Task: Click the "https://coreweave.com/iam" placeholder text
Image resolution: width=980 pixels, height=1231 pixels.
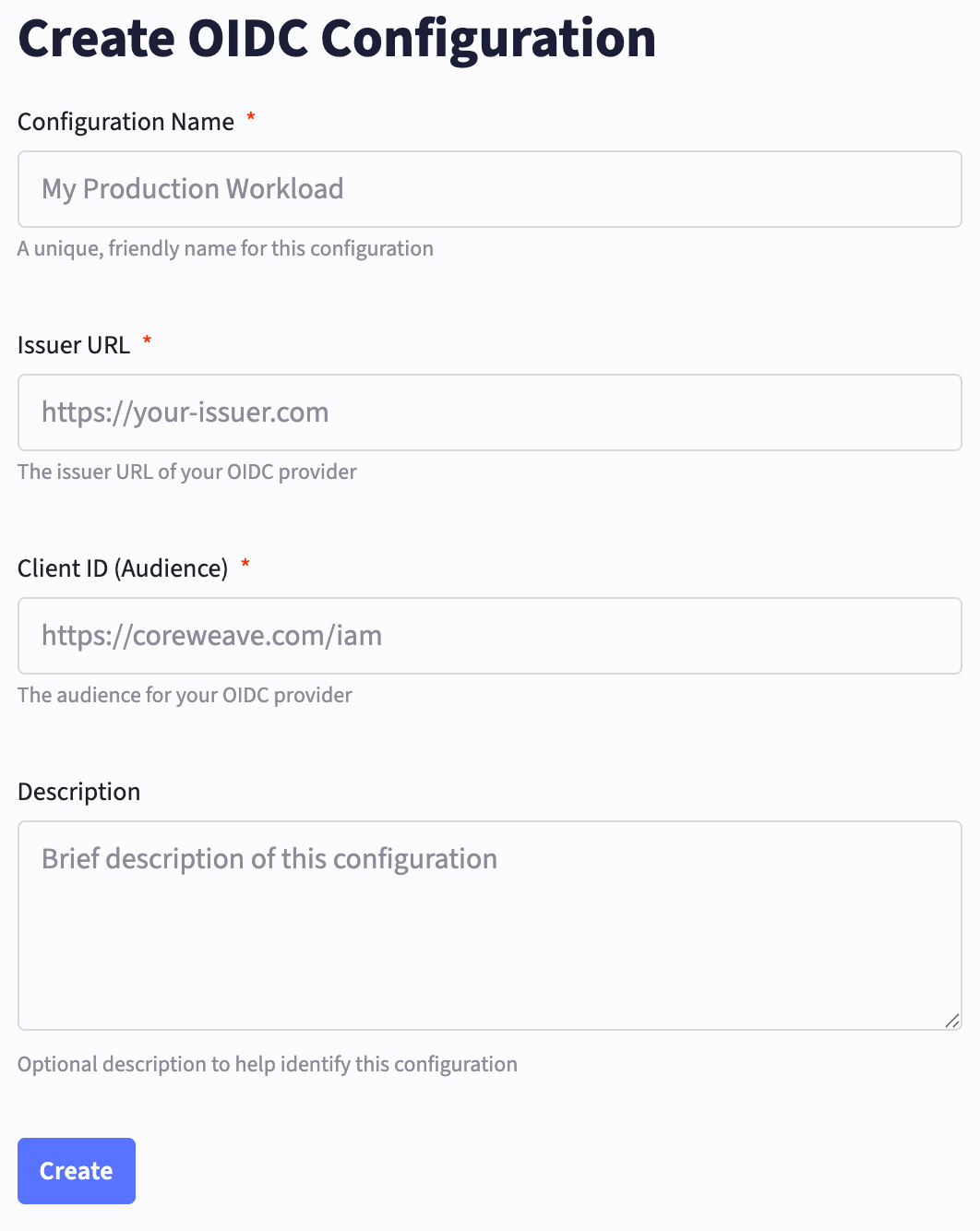Action: point(212,636)
